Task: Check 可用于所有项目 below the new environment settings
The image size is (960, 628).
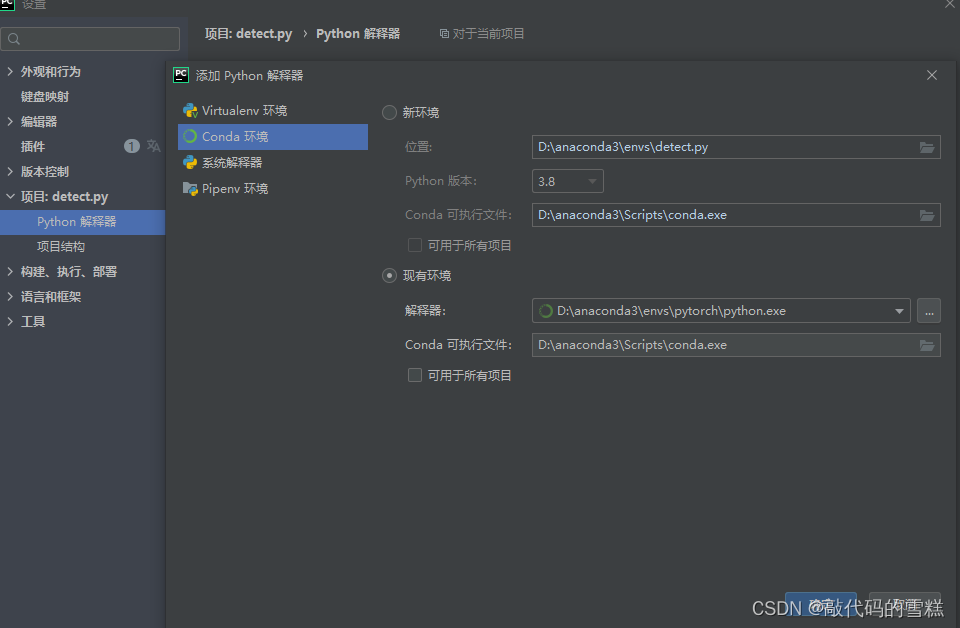Action: [415, 245]
